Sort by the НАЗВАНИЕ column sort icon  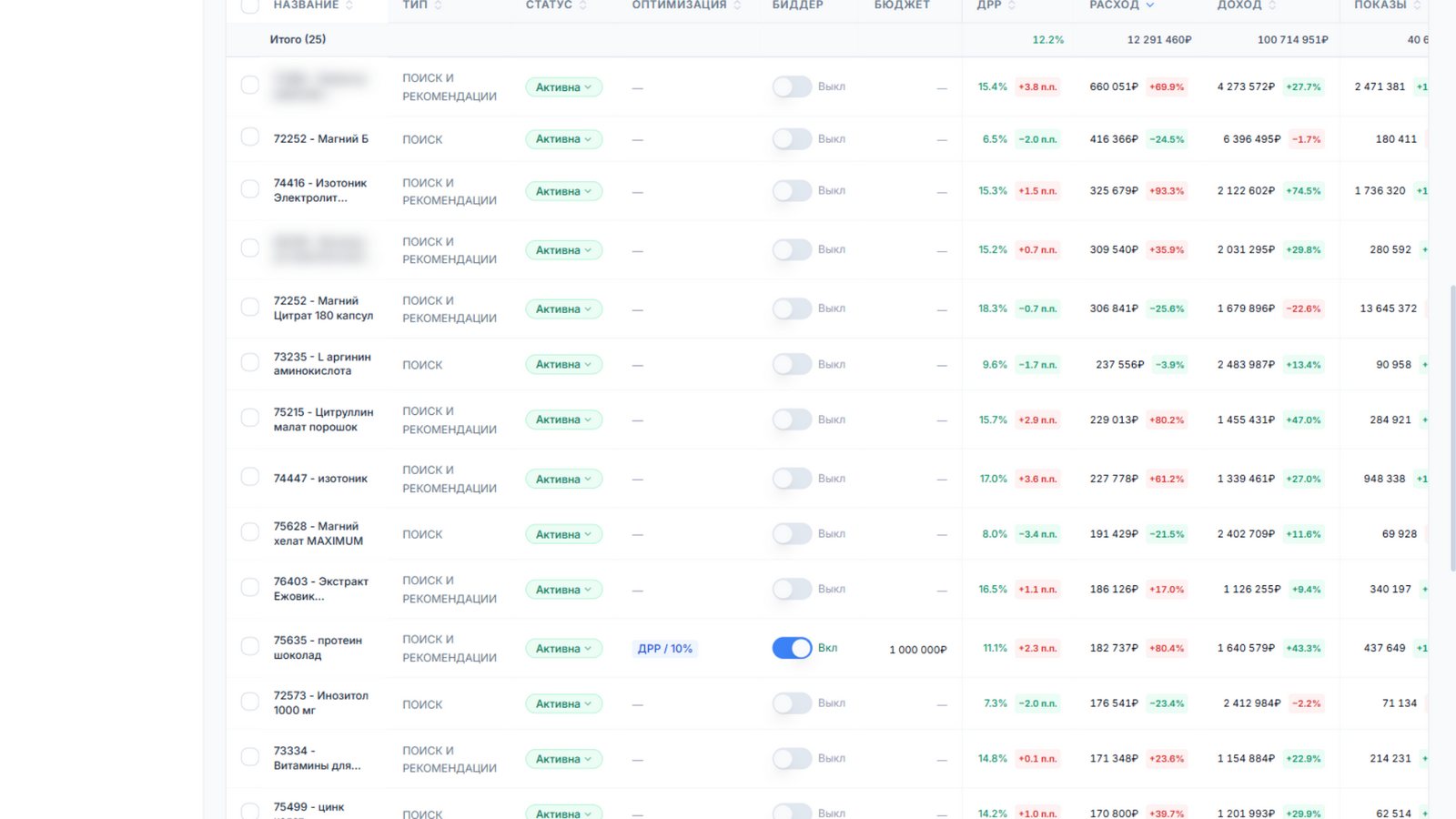pyautogui.click(x=349, y=5)
